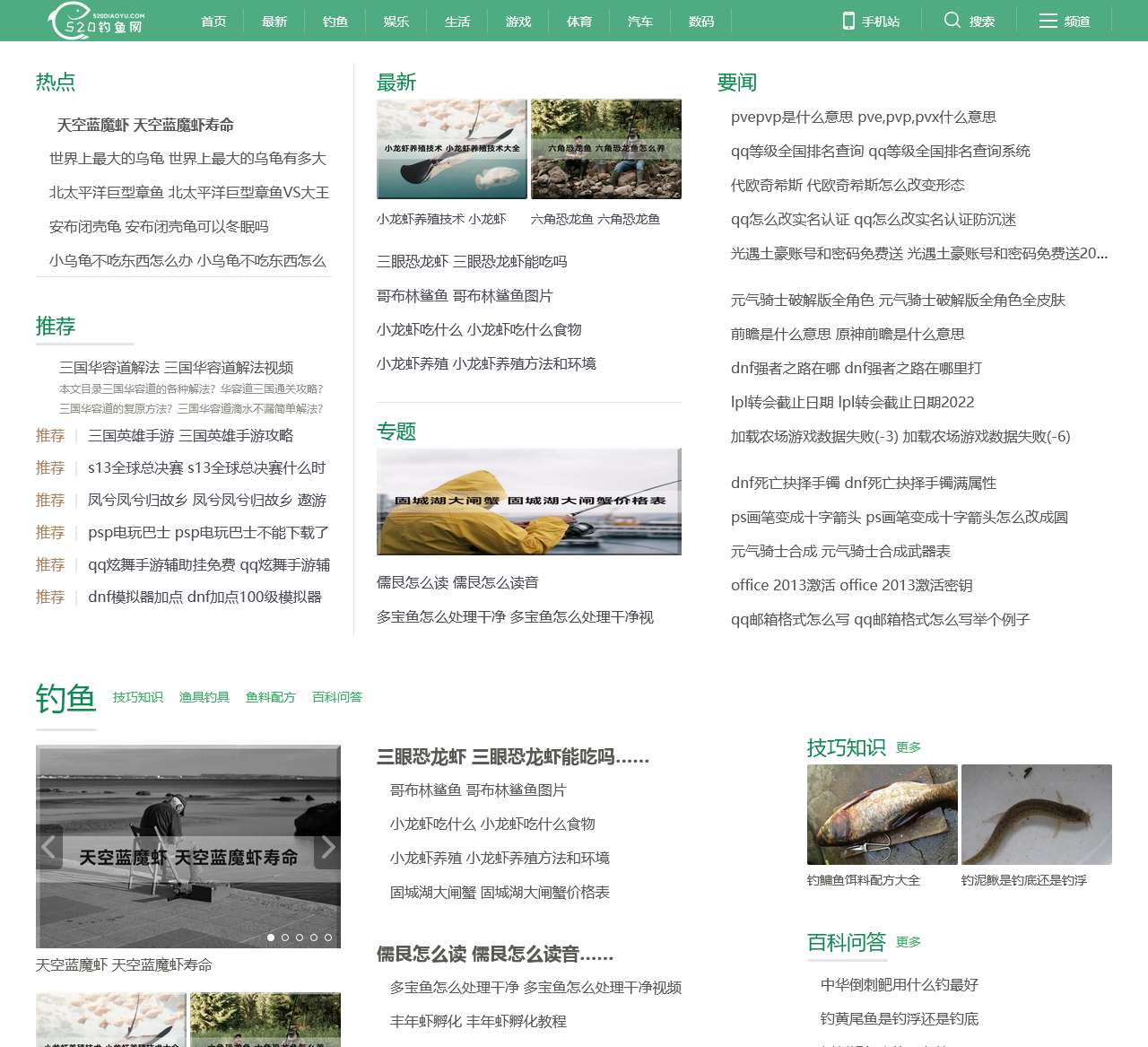This screenshot has width=1148, height=1047.
Task: Open 中华倒刺鲃用什么钓最好 question
Action: point(899,984)
